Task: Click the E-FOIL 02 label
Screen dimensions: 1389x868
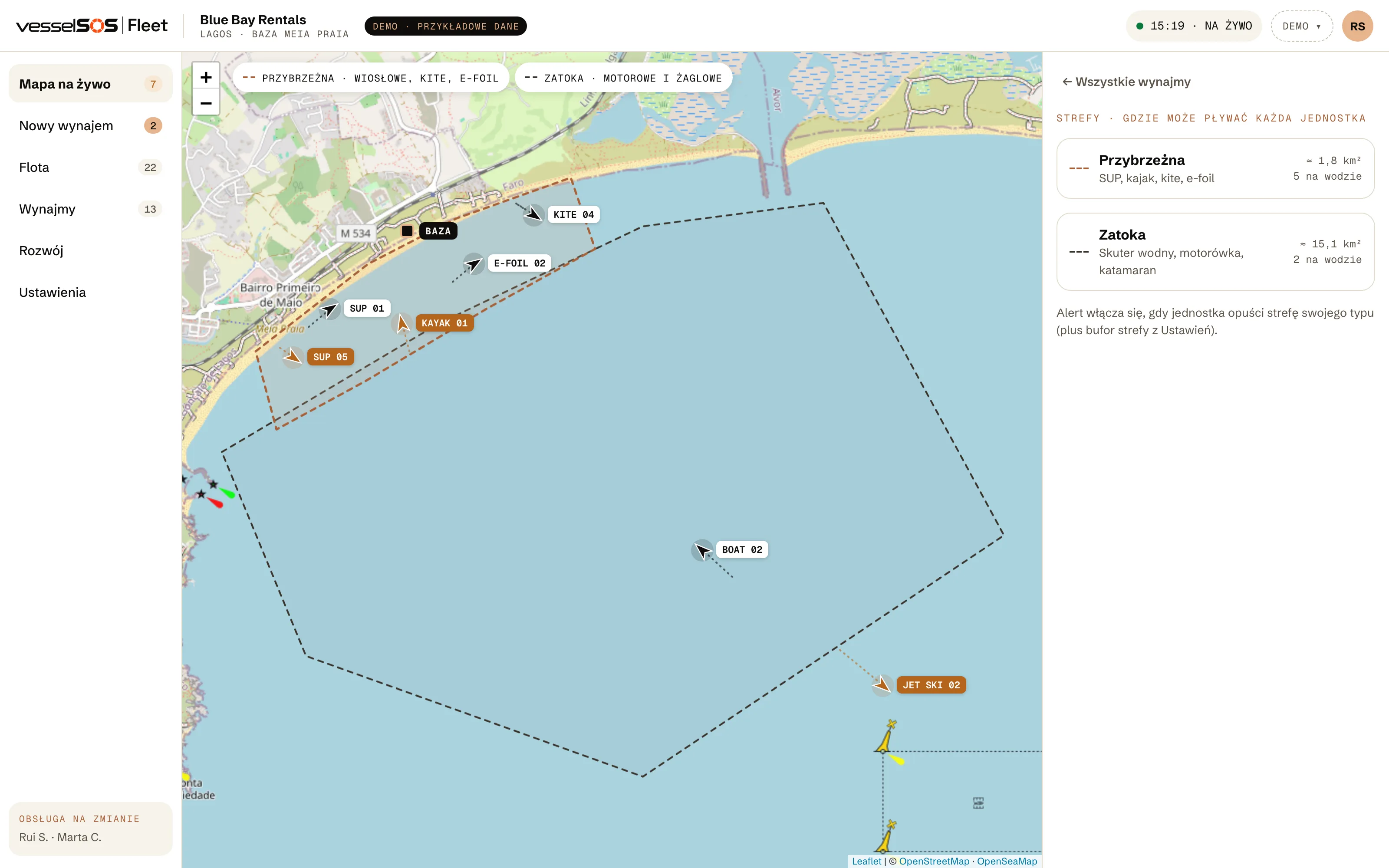Action: (520, 263)
